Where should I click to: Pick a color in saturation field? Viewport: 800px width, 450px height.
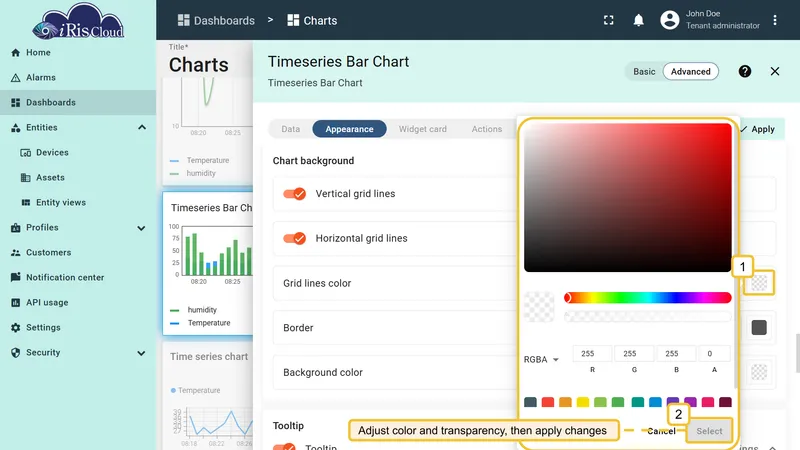tap(628, 197)
